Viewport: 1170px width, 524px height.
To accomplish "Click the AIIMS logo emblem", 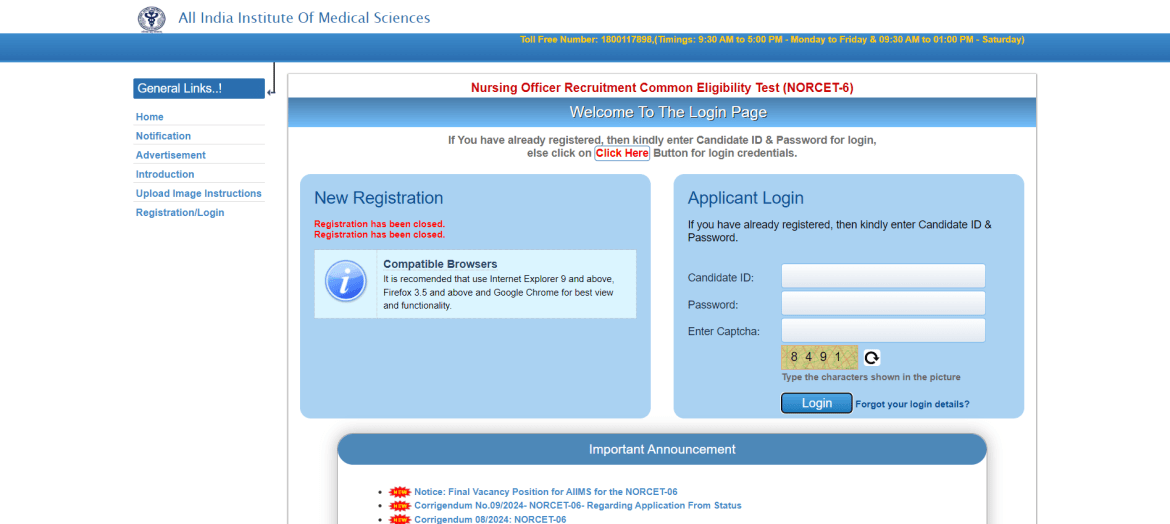I will [152, 18].
